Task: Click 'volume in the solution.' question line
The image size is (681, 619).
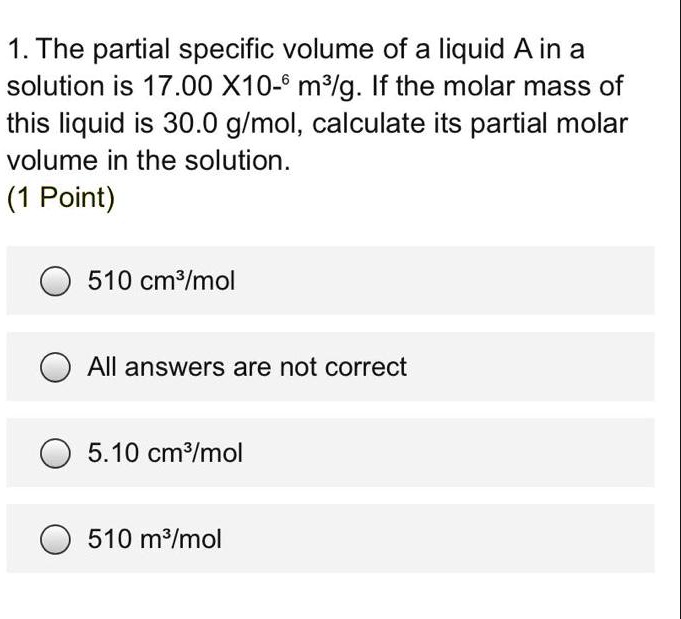Action: click(x=149, y=160)
